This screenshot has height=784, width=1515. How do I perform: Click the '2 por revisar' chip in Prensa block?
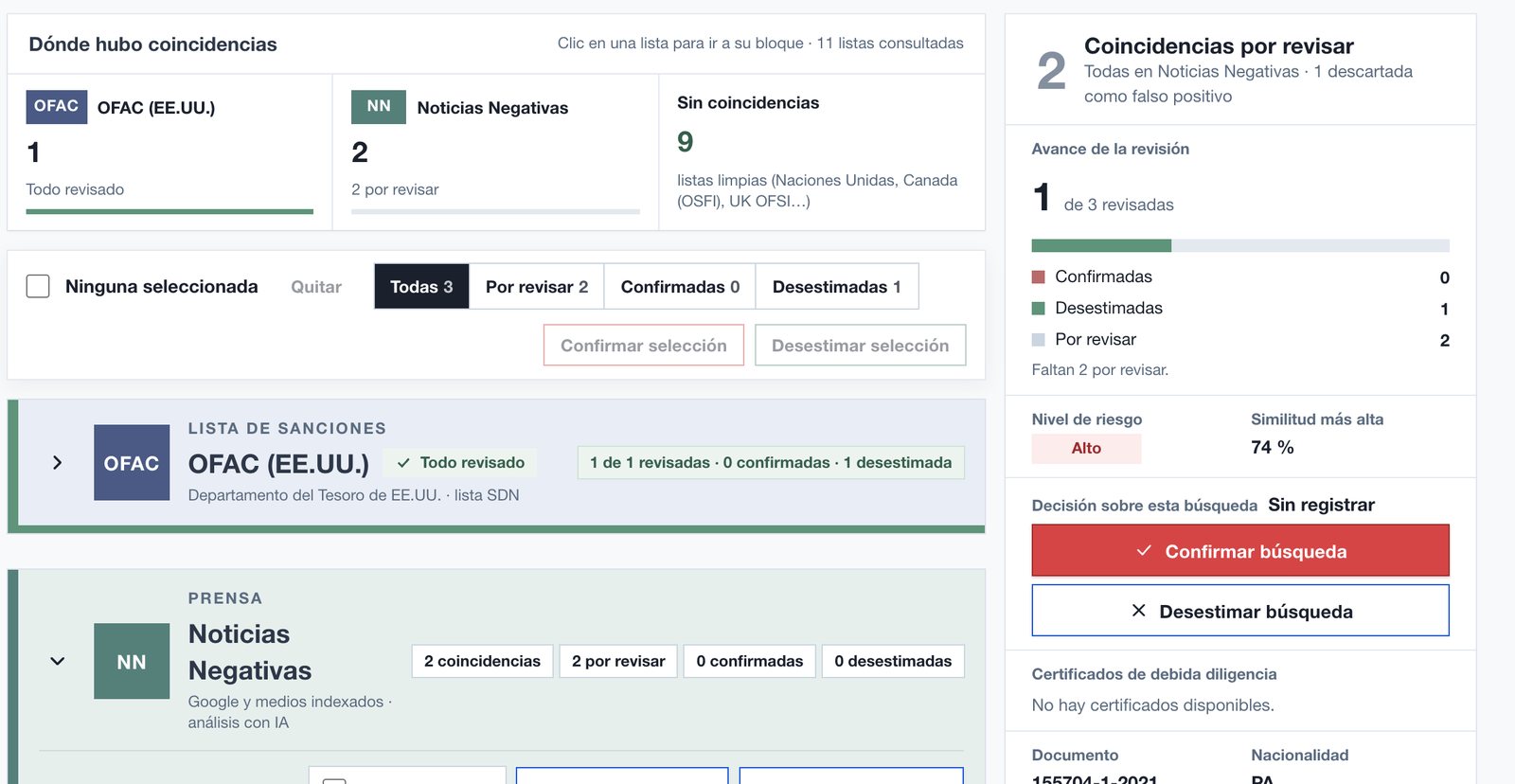tap(618, 661)
